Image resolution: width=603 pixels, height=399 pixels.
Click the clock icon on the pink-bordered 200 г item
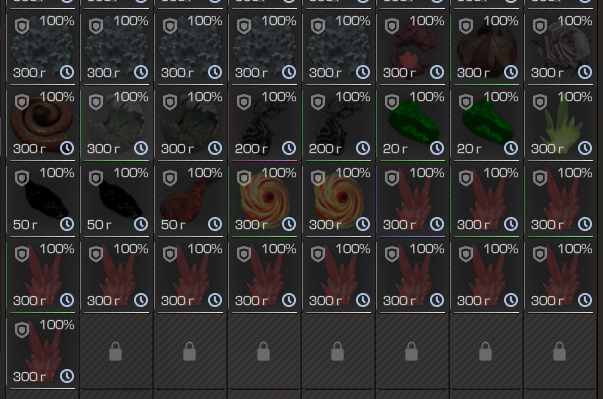coord(289,148)
